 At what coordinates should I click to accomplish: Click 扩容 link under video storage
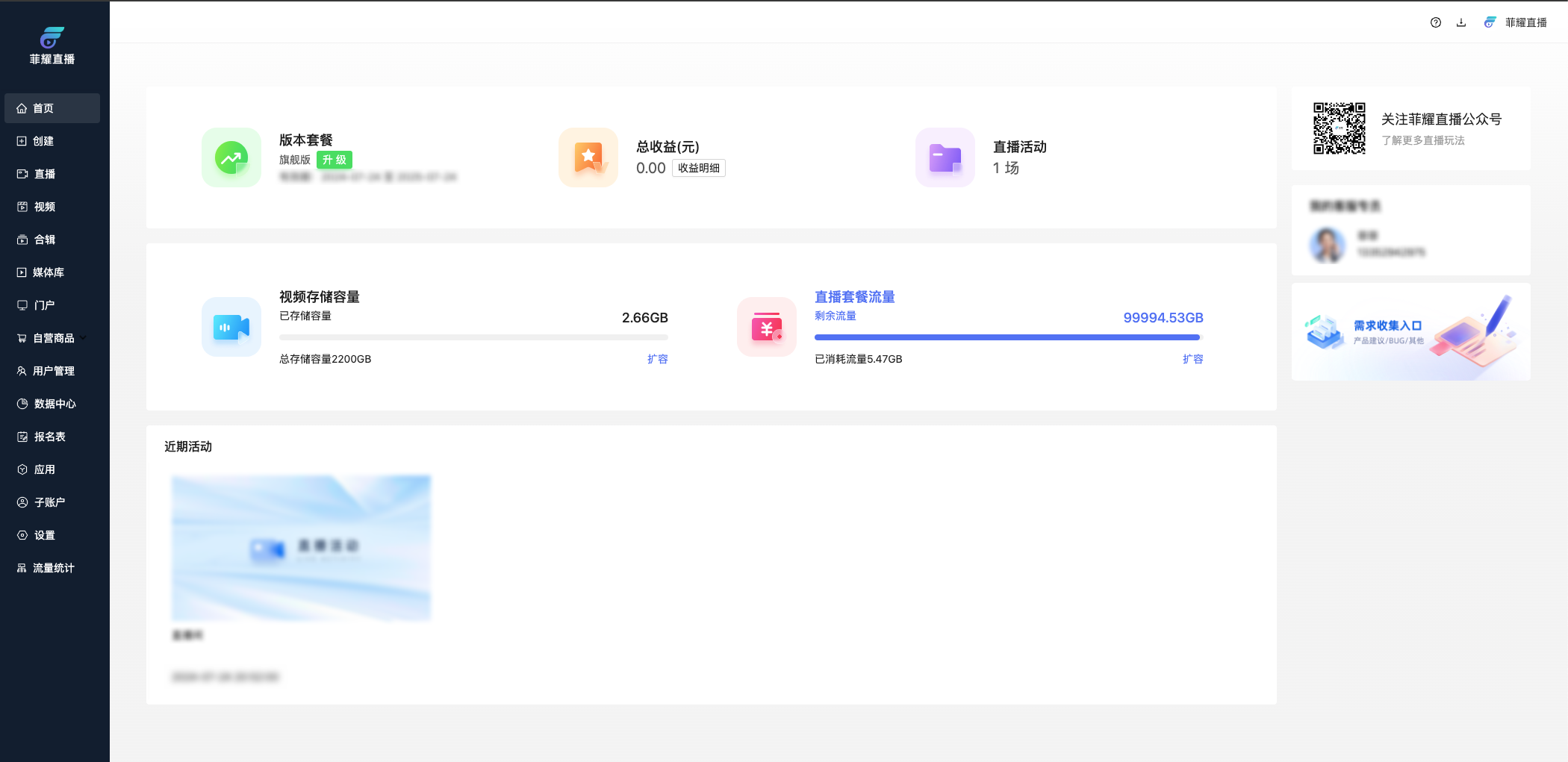pos(657,359)
